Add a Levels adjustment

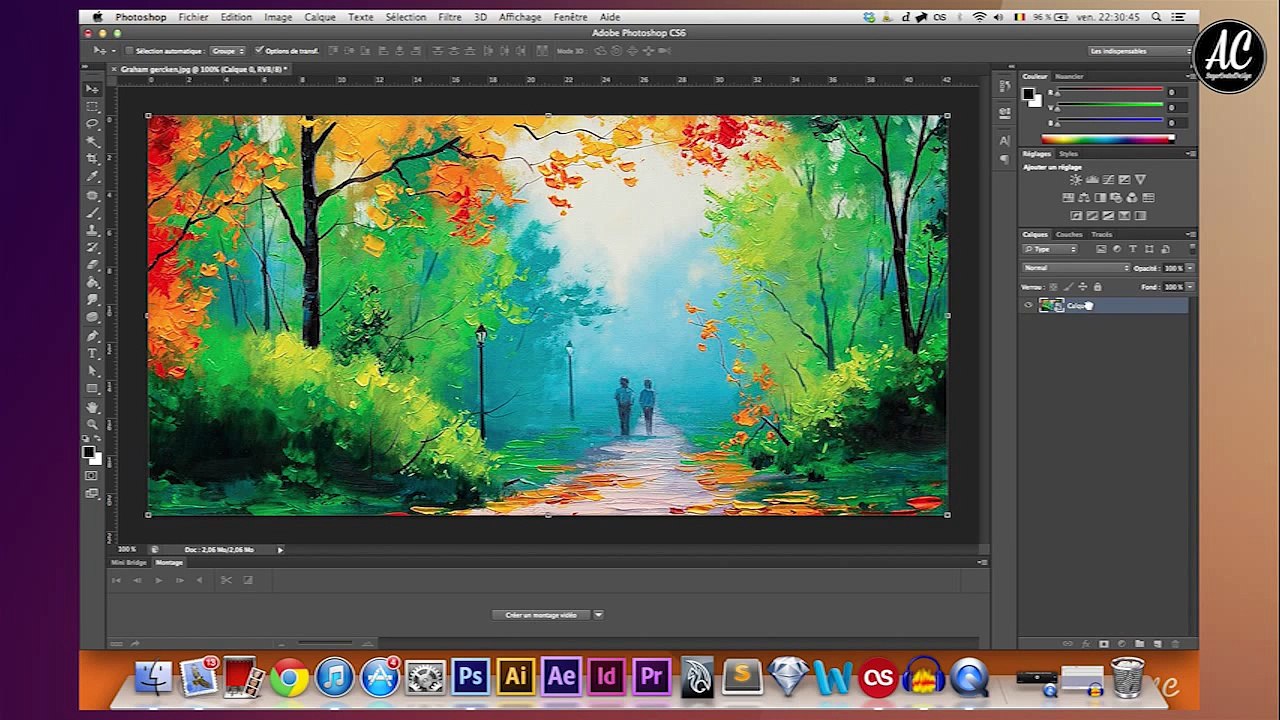[x=1092, y=180]
